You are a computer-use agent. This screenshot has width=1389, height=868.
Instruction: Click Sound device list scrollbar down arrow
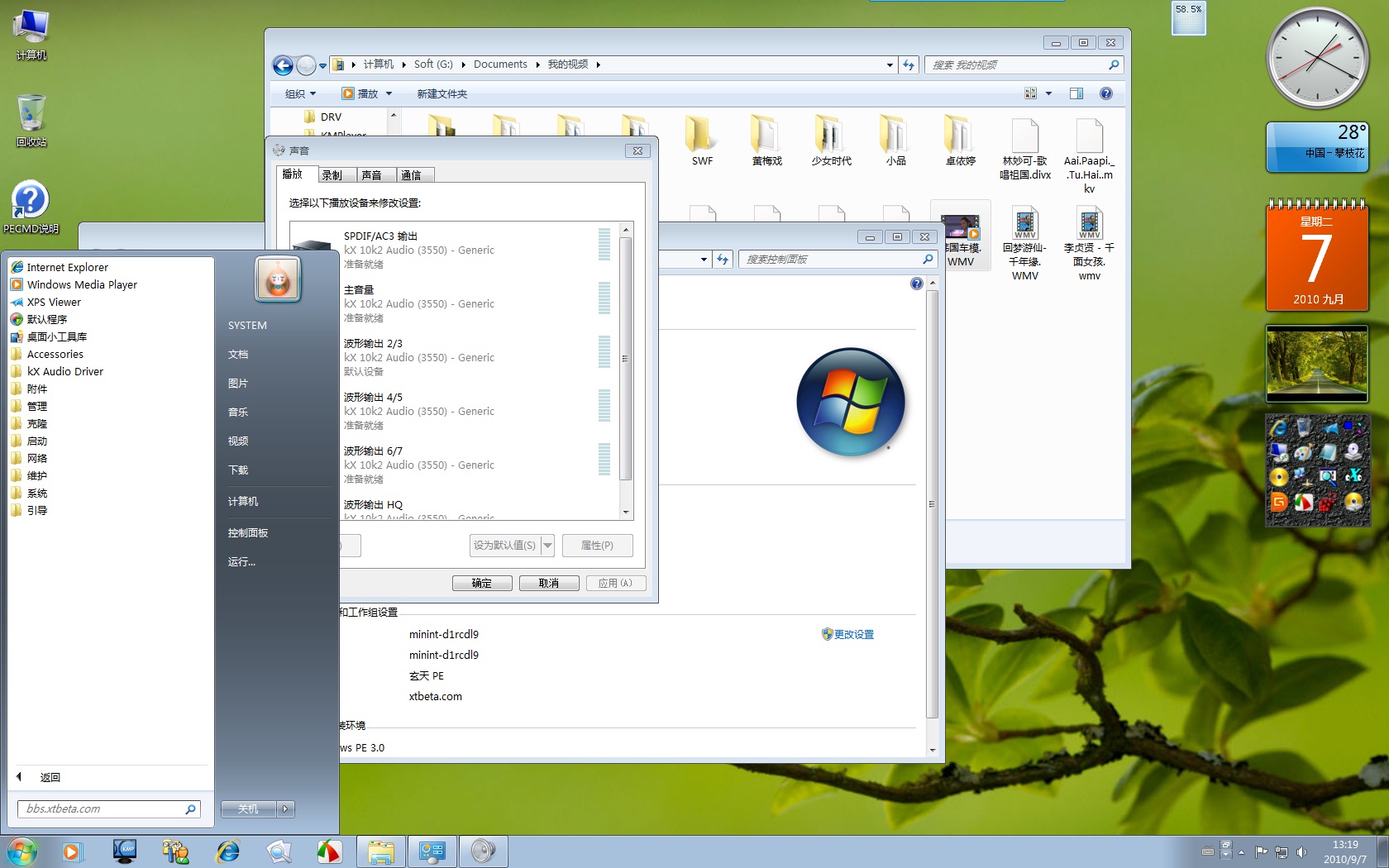click(x=626, y=513)
